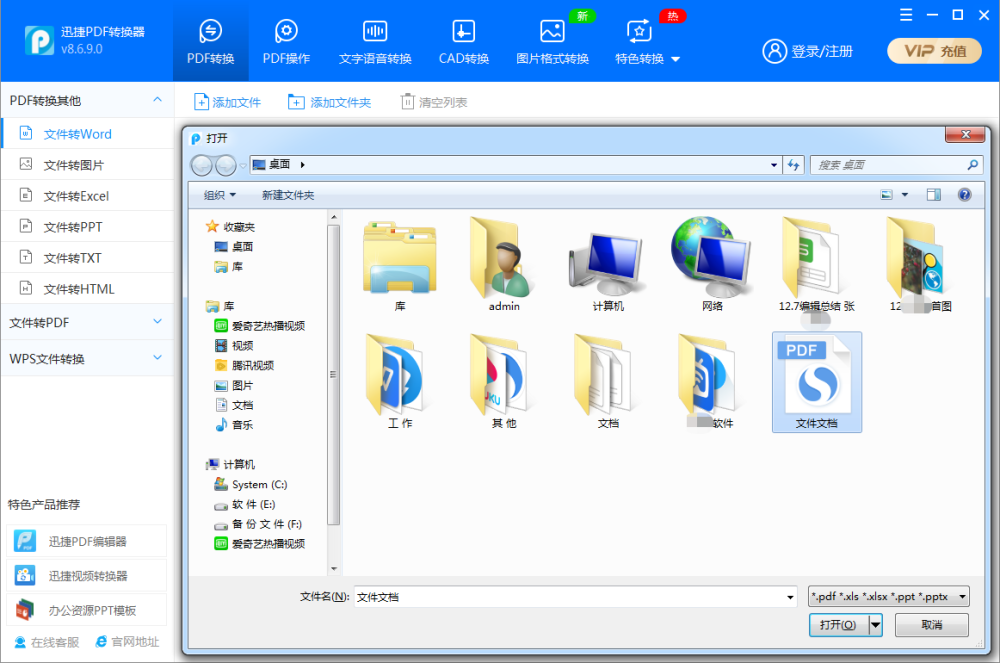Viewport: 1000px width, 663px height.
Task: Click the 打开(O) button
Action: (838, 625)
